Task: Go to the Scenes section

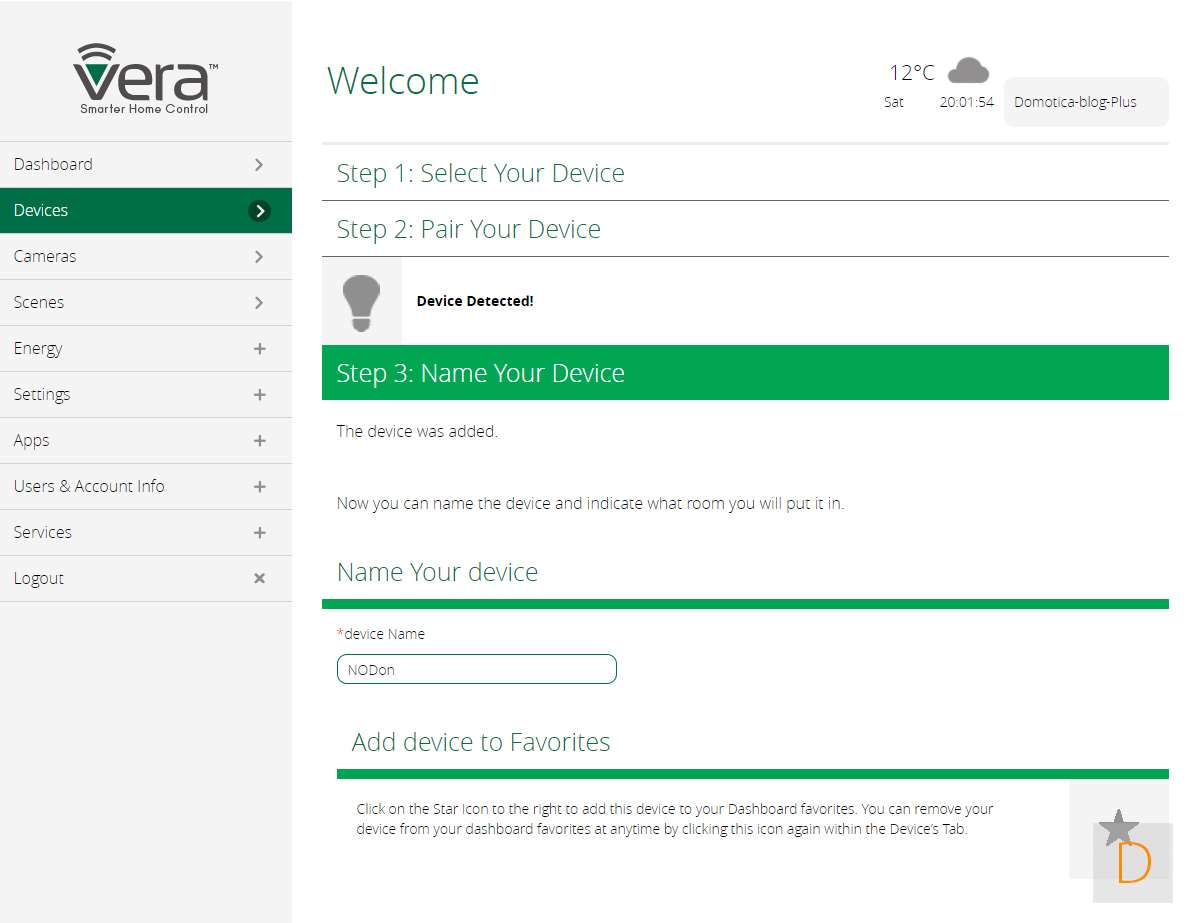Action: (40, 303)
